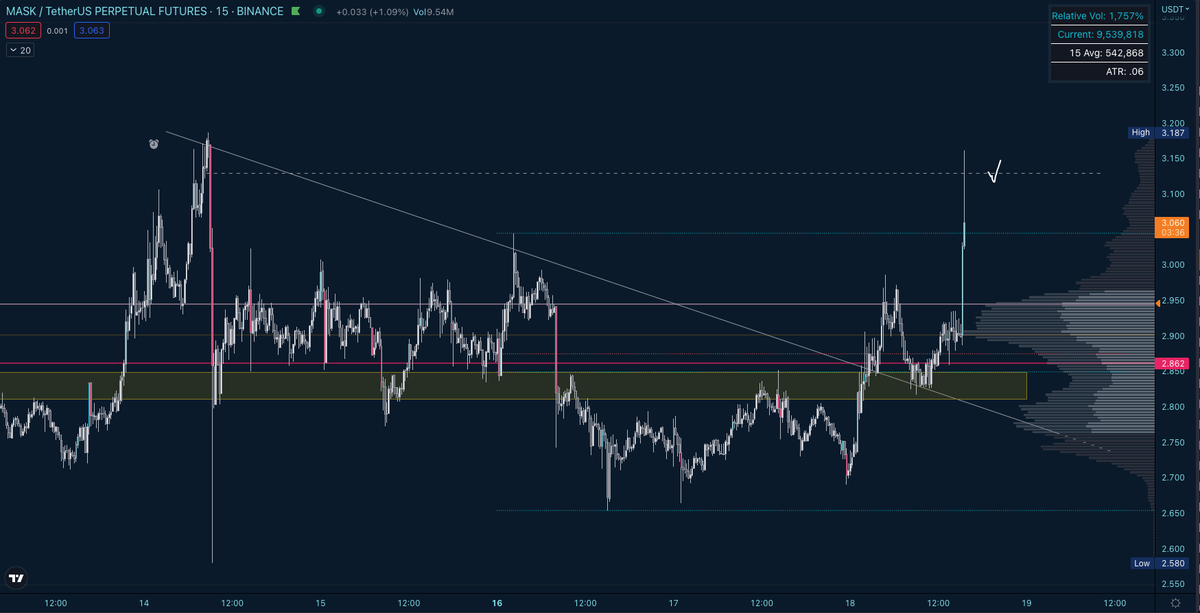Select the yellow rectangle zone drawing
This screenshot has height=613, width=1200.
[x=513, y=386]
